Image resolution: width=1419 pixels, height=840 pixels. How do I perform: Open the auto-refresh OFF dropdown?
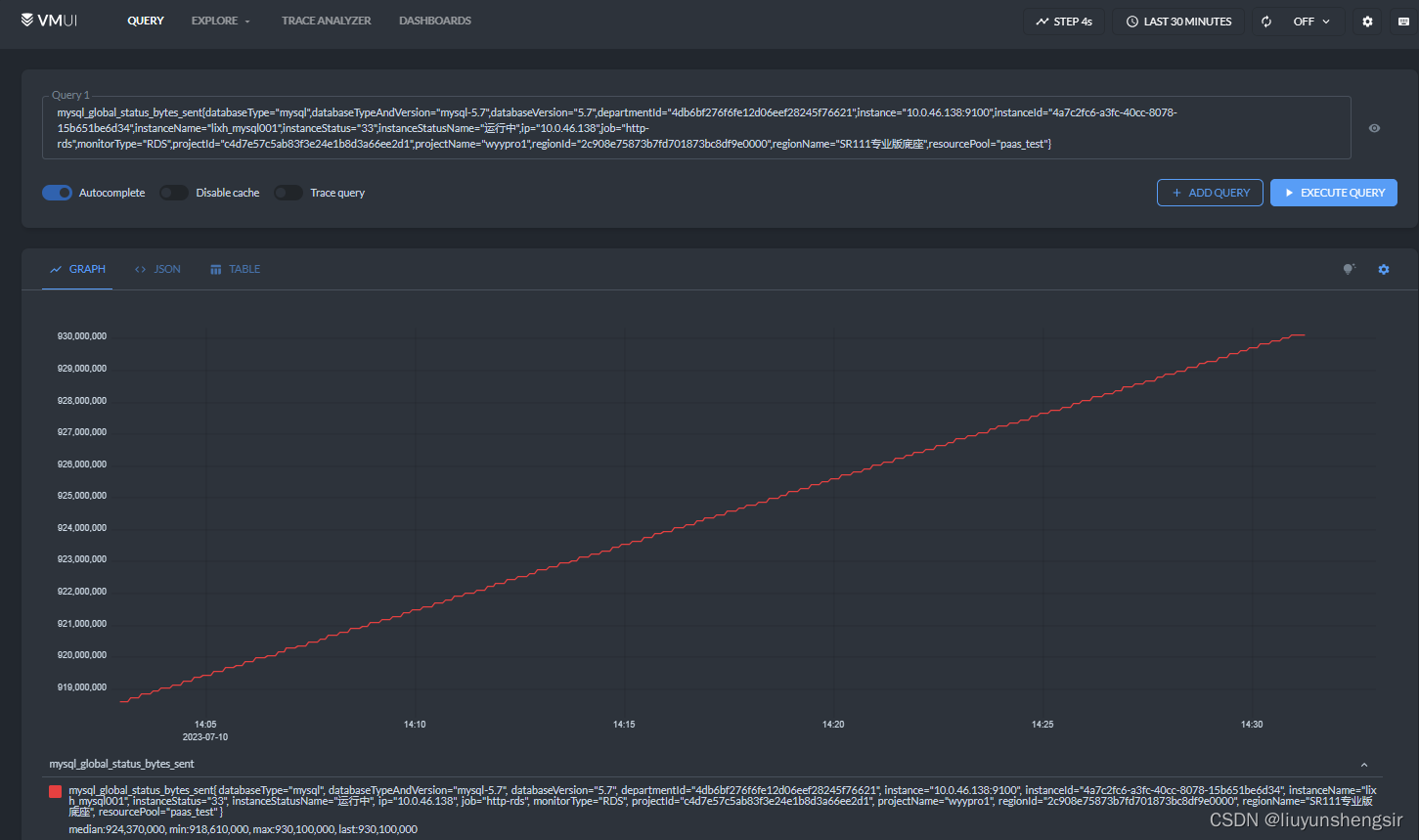click(x=1310, y=21)
